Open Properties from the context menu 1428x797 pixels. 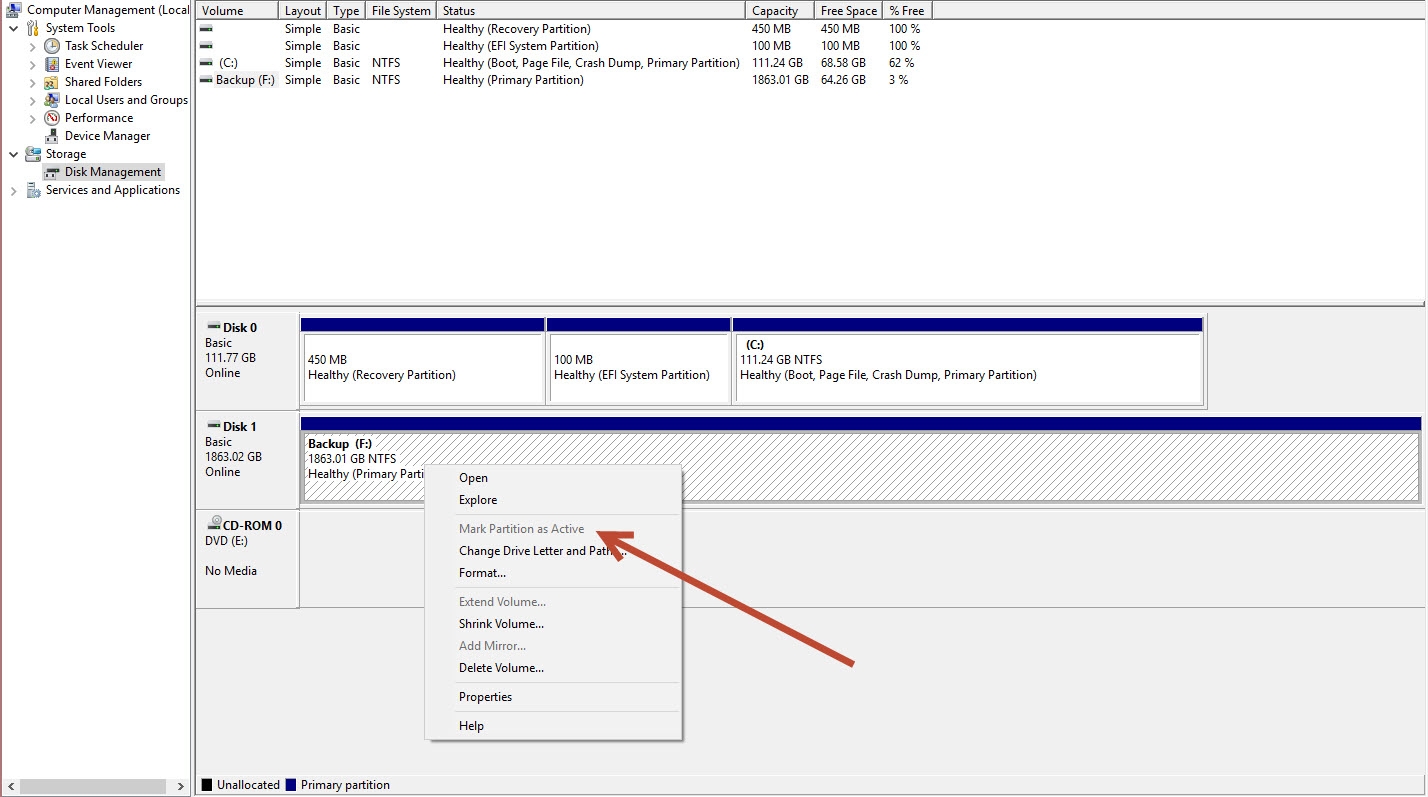pos(485,697)
